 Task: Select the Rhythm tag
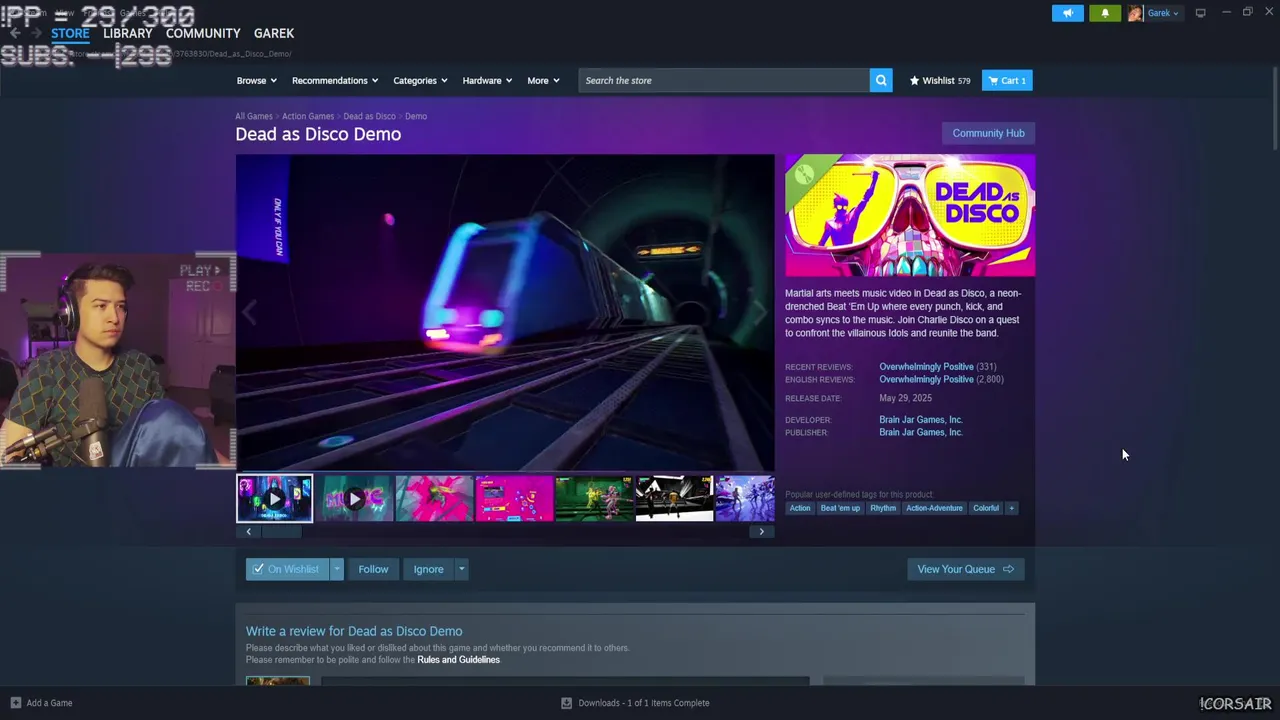(x=883, y=508)
